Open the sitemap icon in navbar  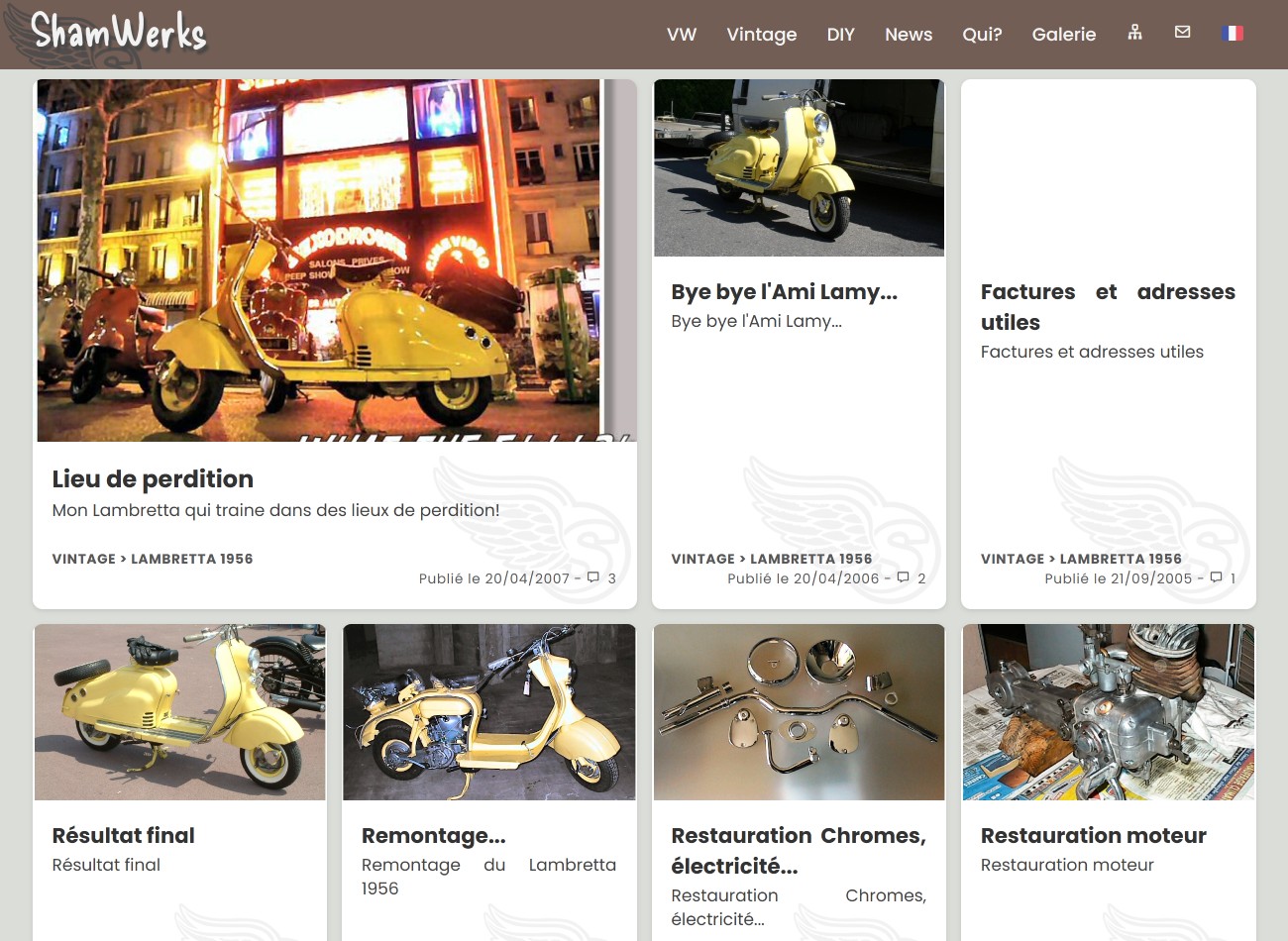click(x=1135, y=33)
